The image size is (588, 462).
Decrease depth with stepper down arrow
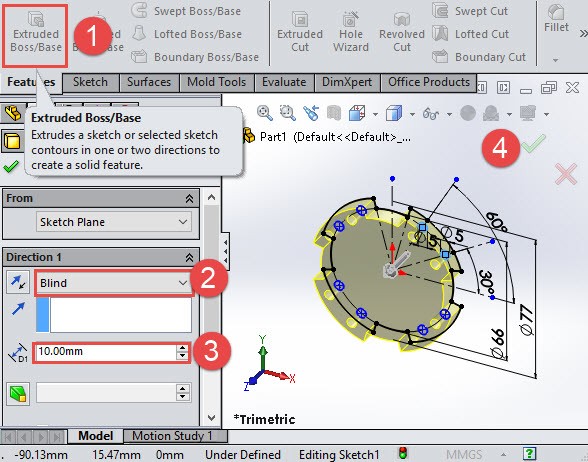click(182, 357)
